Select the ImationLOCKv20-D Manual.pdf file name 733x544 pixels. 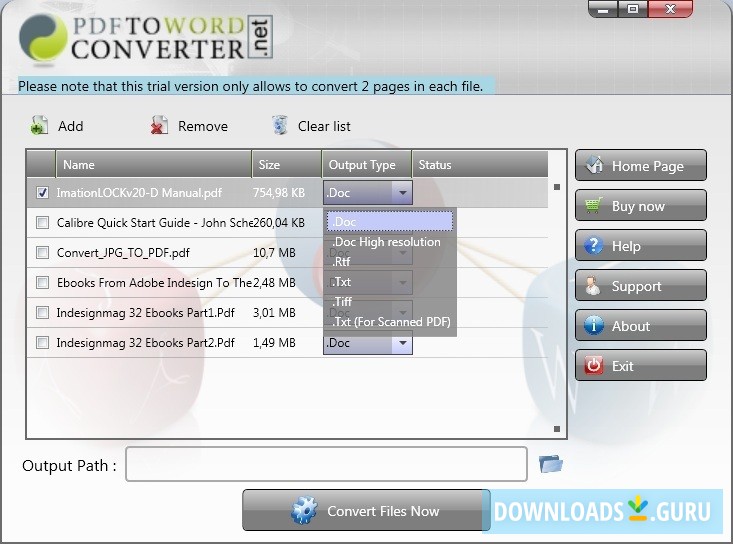click(139, 193)
